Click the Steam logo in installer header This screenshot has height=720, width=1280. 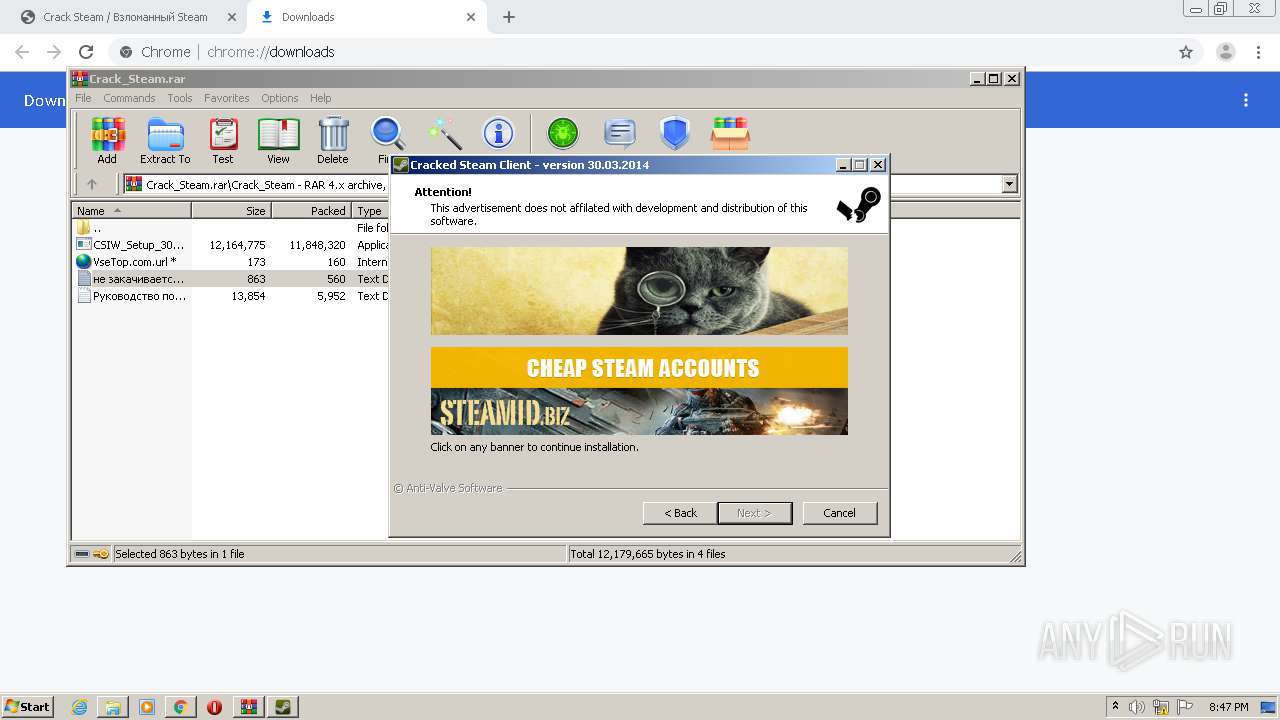tap(859, 205)
